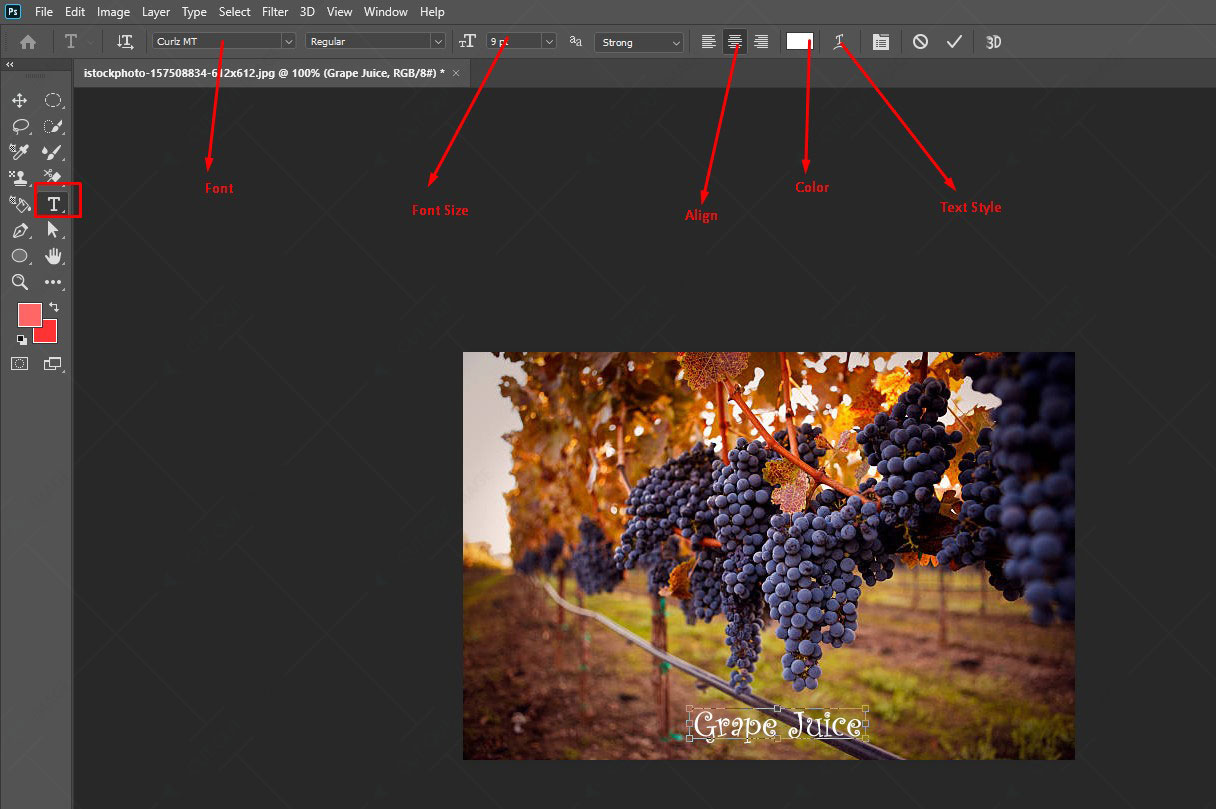Open the Regular font style dropdown

(375, 42)
